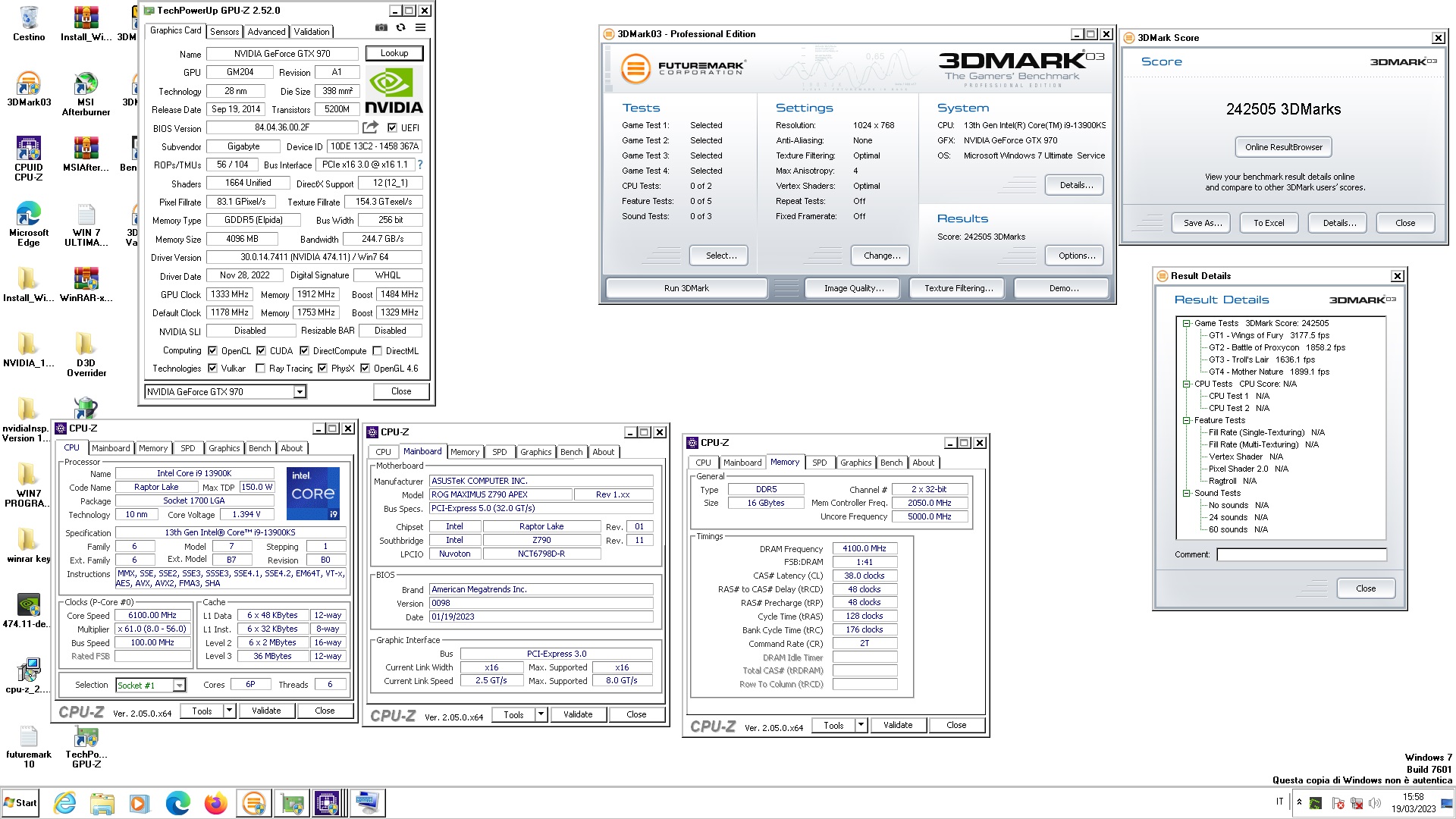
Task: Open Windows Explorer from taskbar
Action: (102, 803)
